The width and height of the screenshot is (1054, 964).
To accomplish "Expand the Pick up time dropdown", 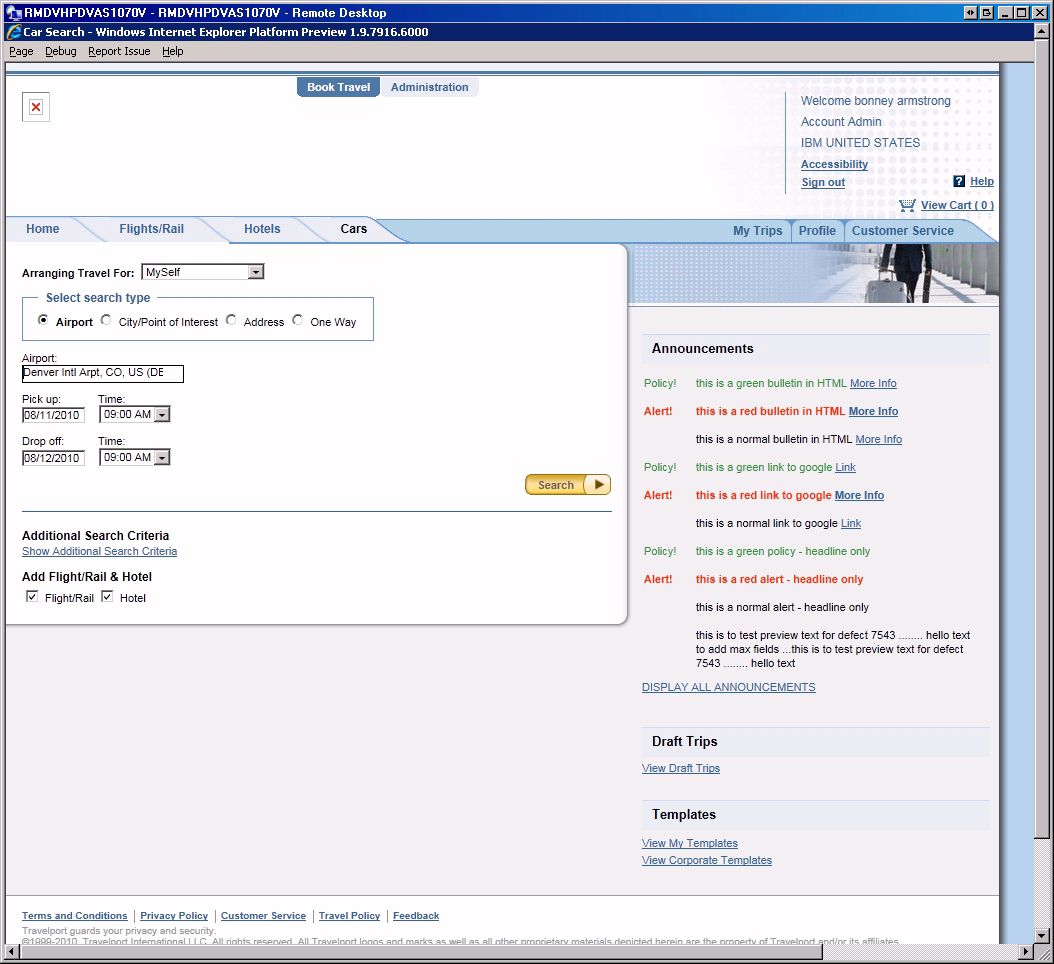I will click(162, 415).
